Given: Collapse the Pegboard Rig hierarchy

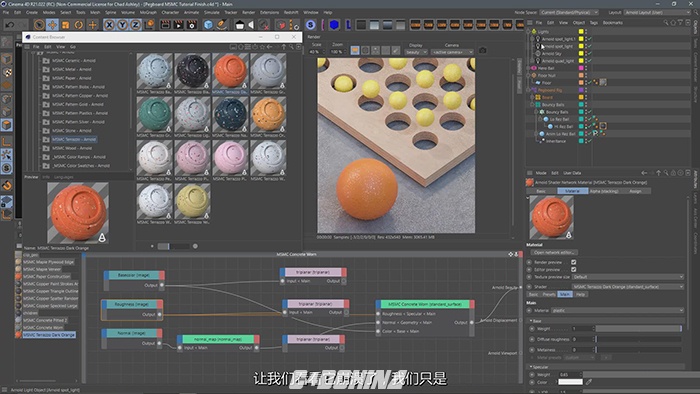Looking at the screenshot, I should point(529,90).
